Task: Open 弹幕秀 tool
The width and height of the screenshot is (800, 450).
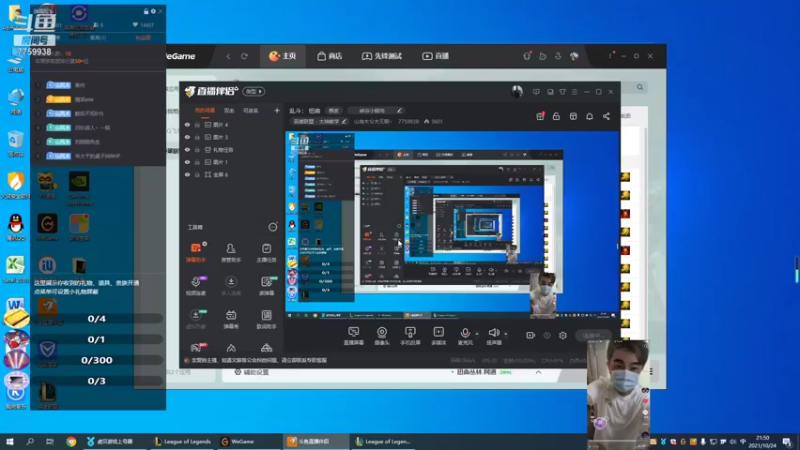Action: [x=231, y=319]
